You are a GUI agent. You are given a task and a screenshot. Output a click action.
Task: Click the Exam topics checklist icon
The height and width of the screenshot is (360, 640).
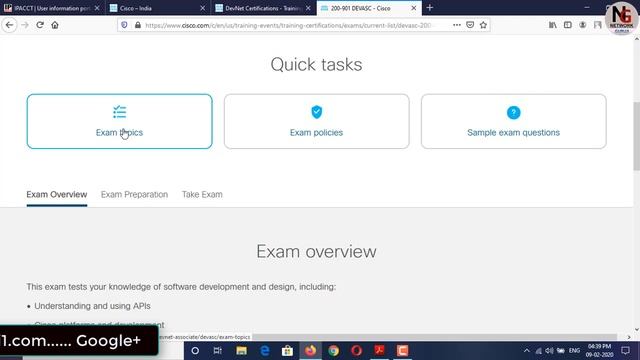click(120, 112)
